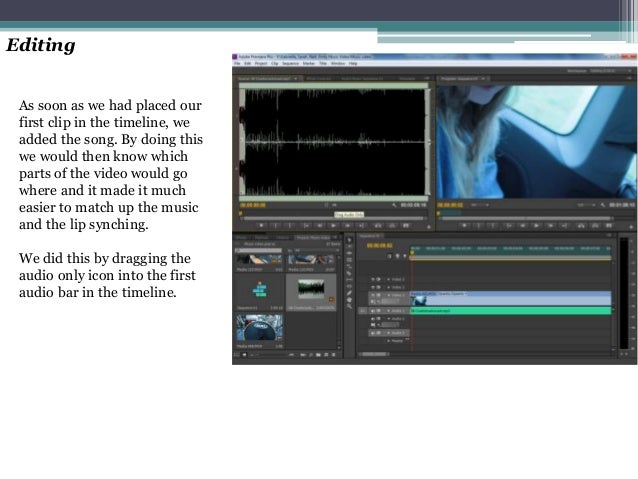Image resolution: width=638 pixels, height=479 pixels.
Task: Go to In point in Program monitor
Action: click(509, 225)
